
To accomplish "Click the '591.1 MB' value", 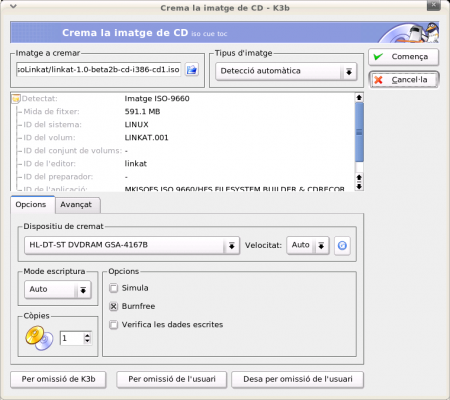I will tap(142, 112).
